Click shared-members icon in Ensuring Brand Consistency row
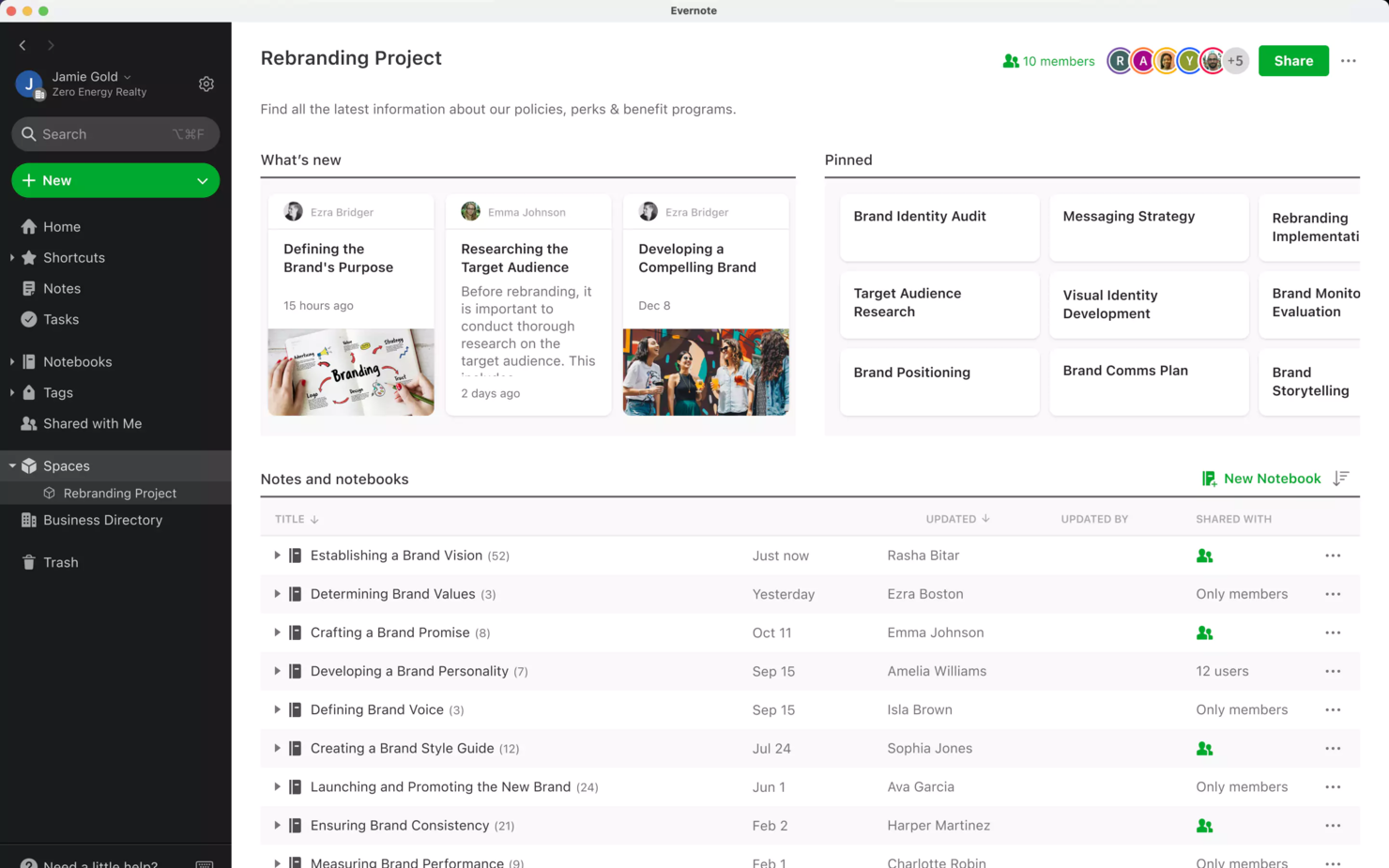 click(1205, 826)
